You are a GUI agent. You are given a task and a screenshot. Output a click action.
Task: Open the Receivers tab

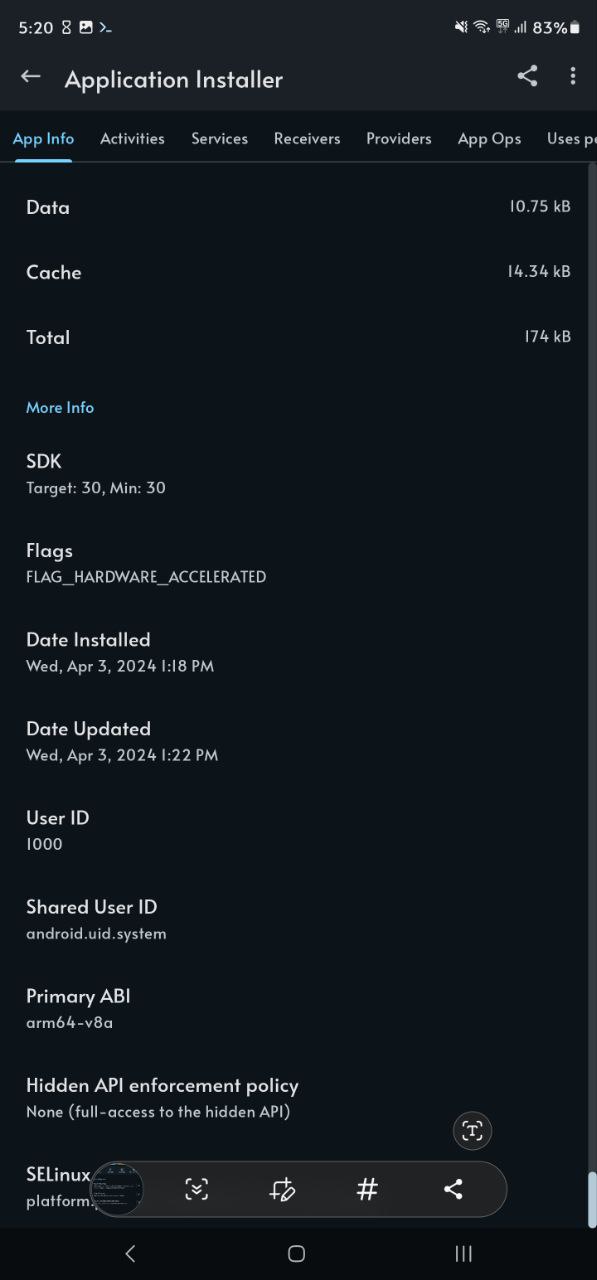point(307,139)
